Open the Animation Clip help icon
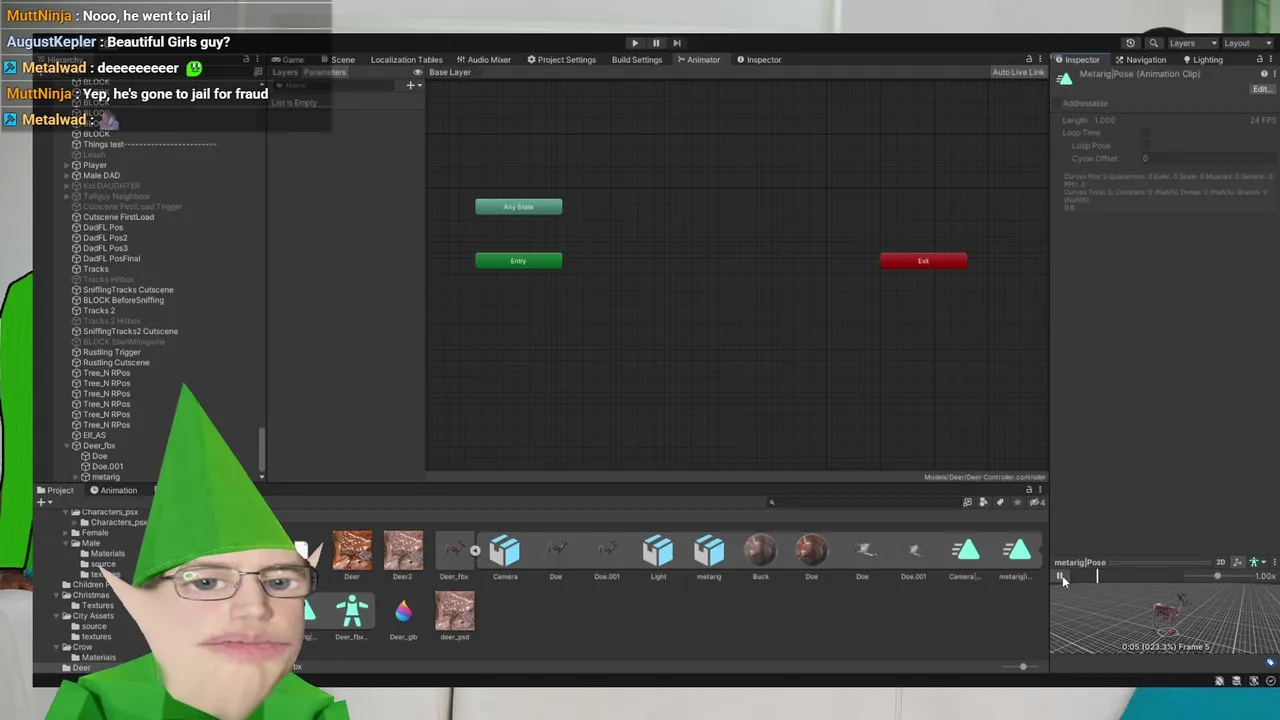Screen dimensions: 1280x720 (x=1264, y=74)
